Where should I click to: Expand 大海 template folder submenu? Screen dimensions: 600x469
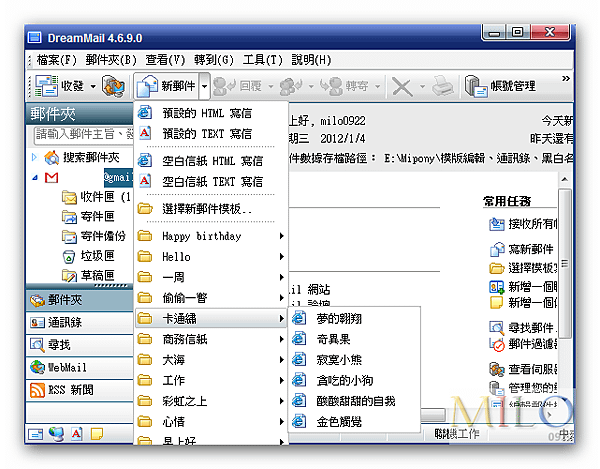(211, 360)
